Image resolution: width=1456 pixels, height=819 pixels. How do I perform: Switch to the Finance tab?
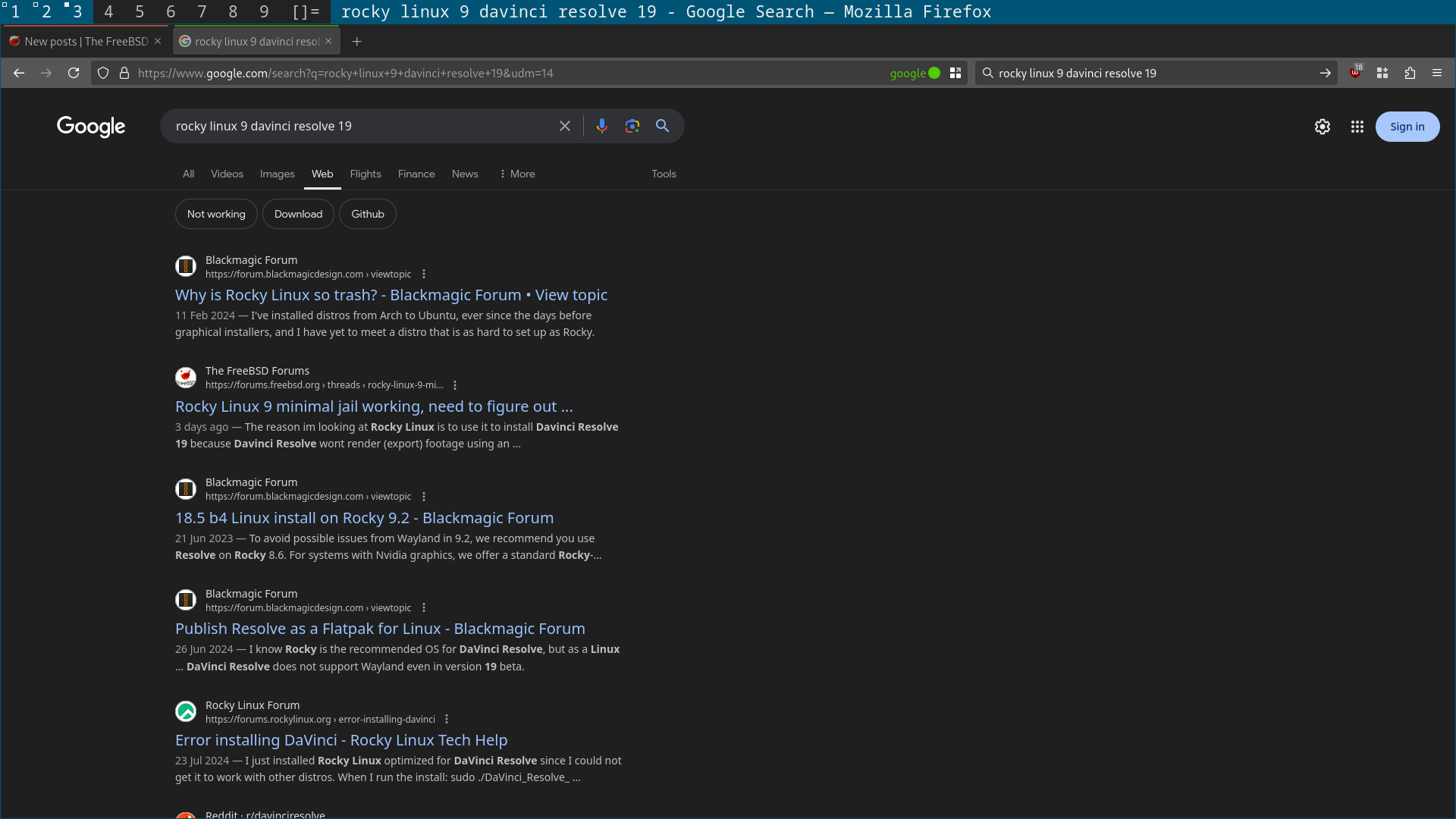coord(416,174)
